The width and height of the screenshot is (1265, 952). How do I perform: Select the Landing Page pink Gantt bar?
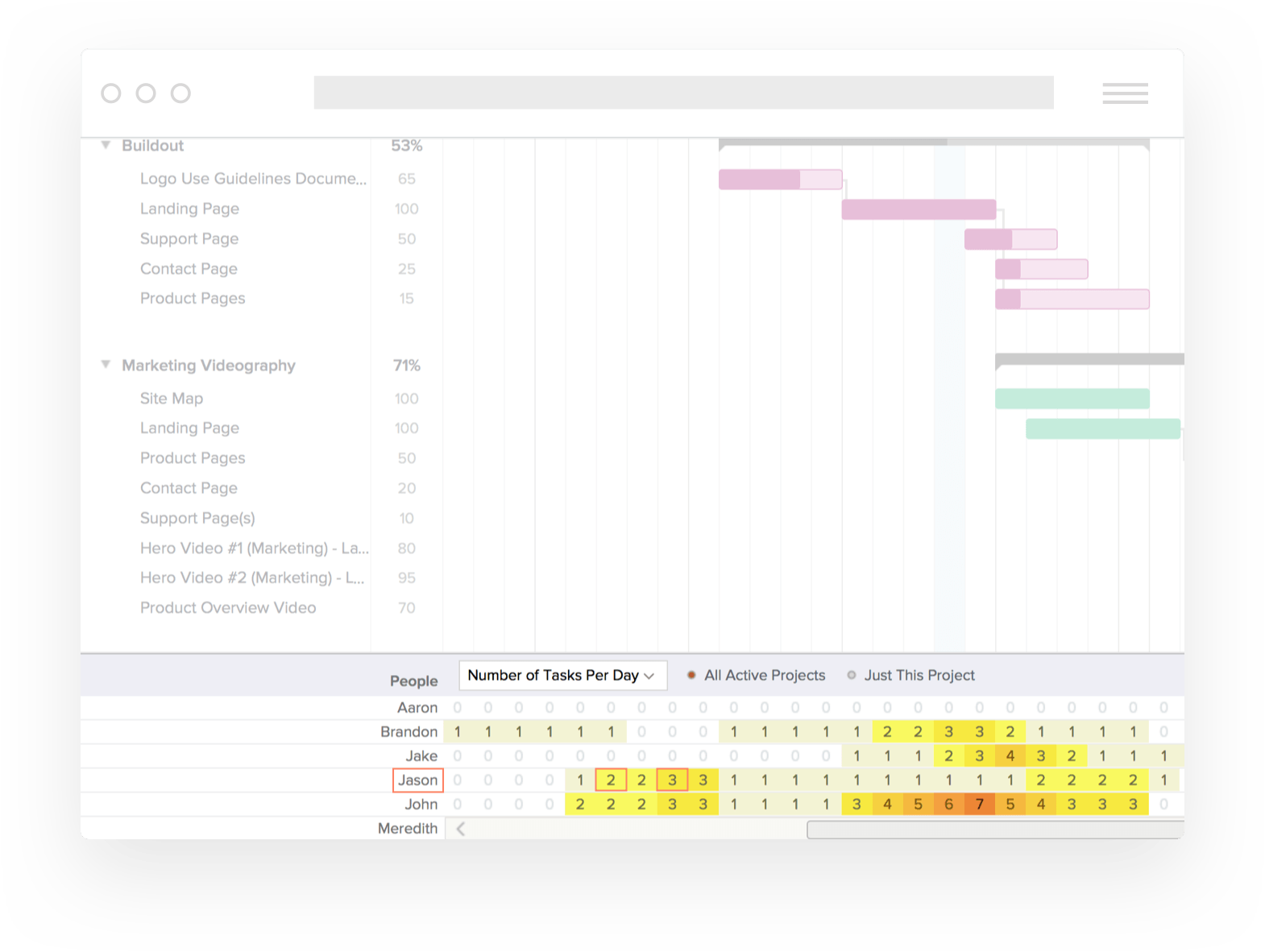point(919,209)
